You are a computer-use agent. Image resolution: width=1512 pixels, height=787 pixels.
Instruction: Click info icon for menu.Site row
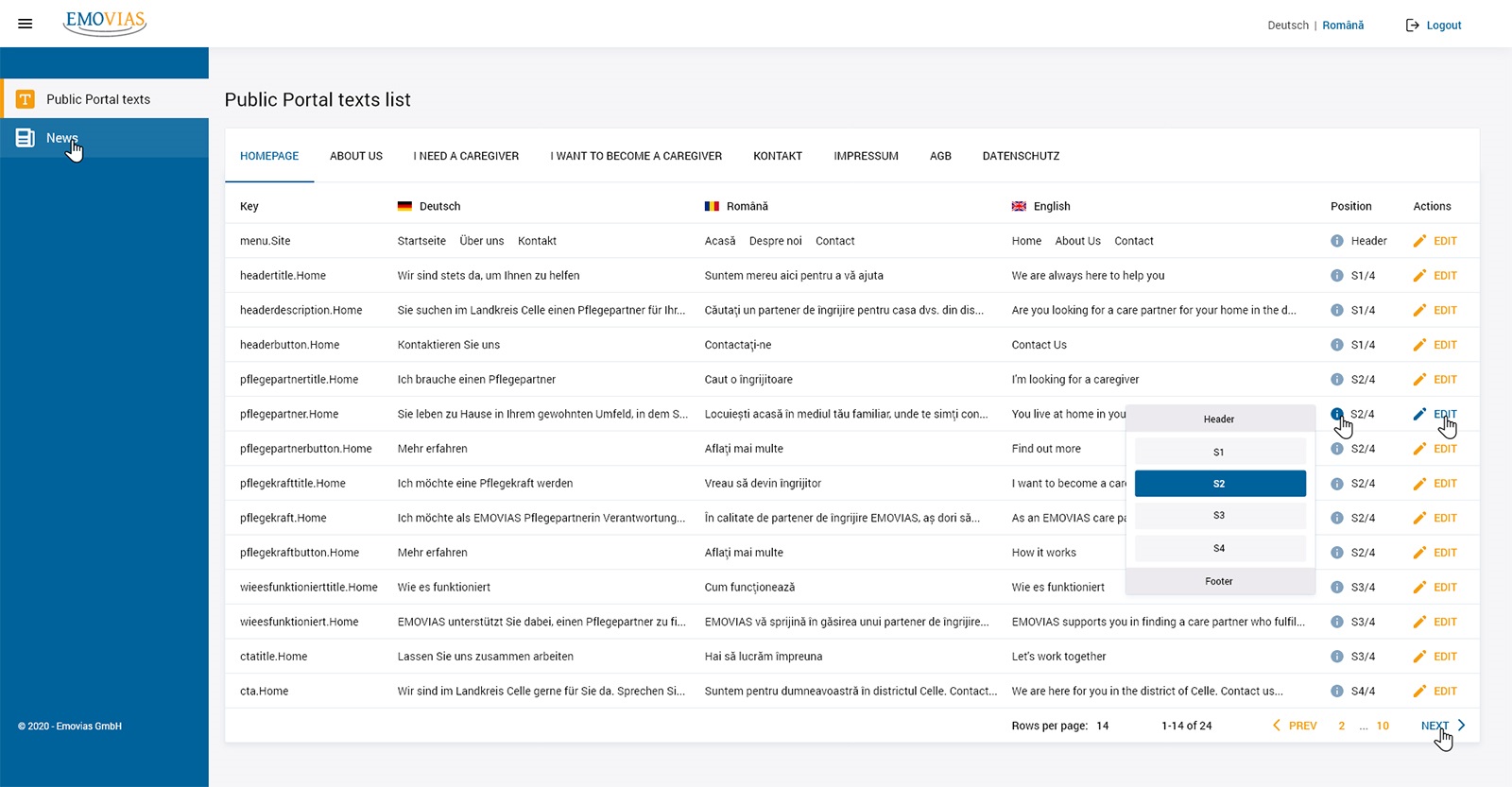(x=1336, y=241)
